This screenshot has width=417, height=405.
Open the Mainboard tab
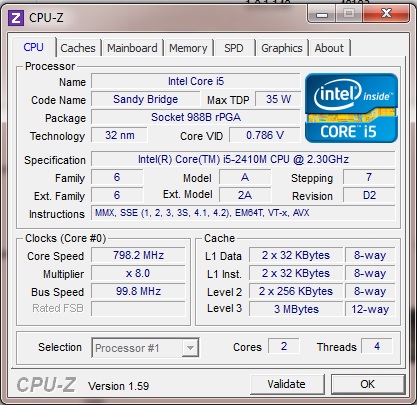click(x=132, y=48)
